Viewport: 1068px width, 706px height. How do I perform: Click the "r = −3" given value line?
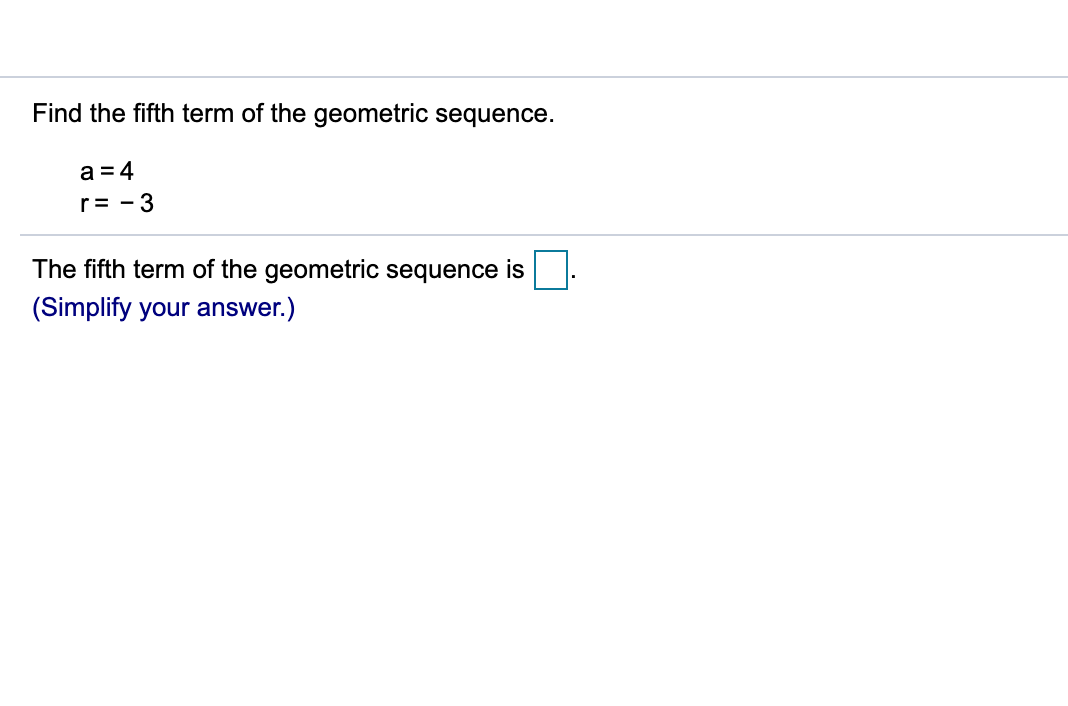pos(117,203)
